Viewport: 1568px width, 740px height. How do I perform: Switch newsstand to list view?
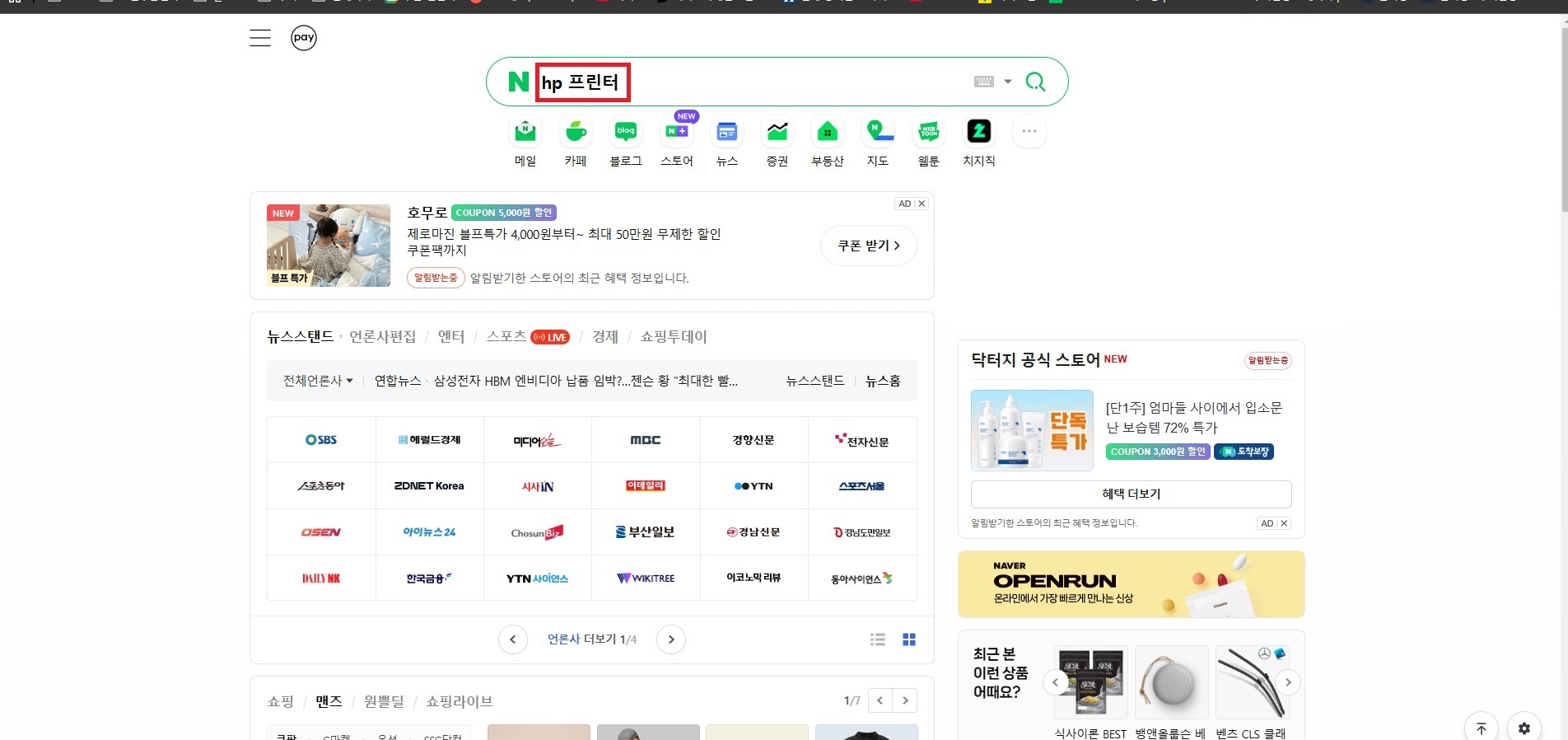click(878, 639)
